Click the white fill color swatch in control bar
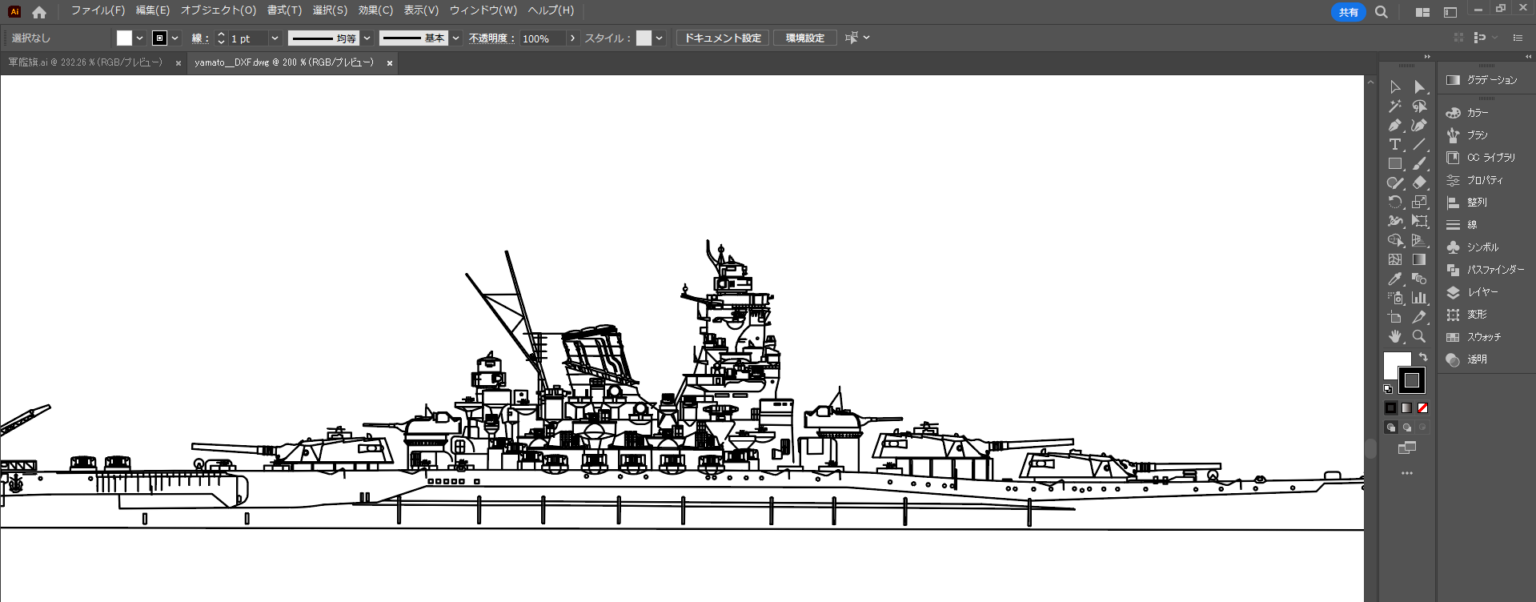Image resolution: width=1536 pixels, height=602 pixels. [124, 38]
